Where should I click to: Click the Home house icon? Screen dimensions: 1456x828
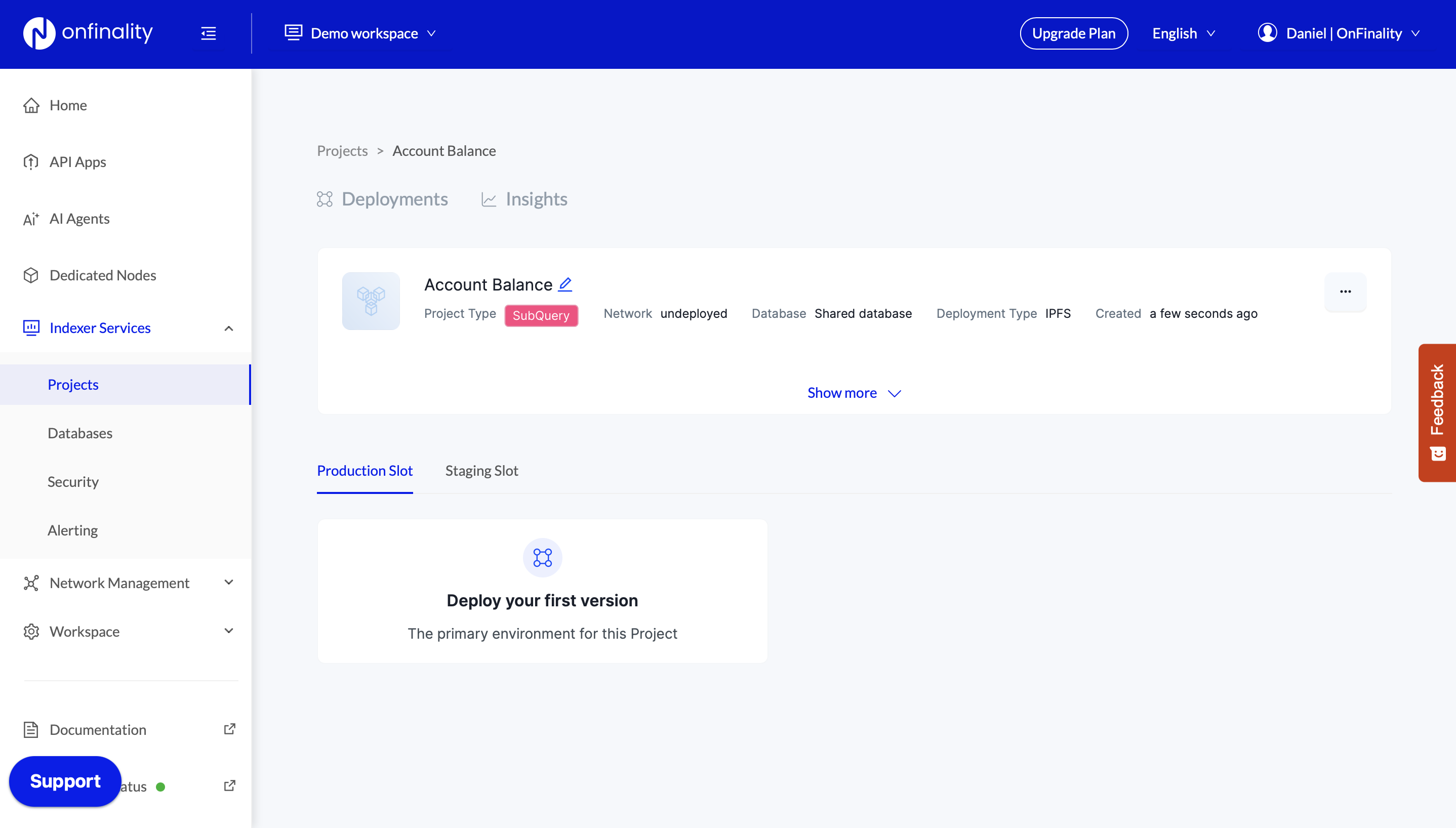tap(31, 105)
